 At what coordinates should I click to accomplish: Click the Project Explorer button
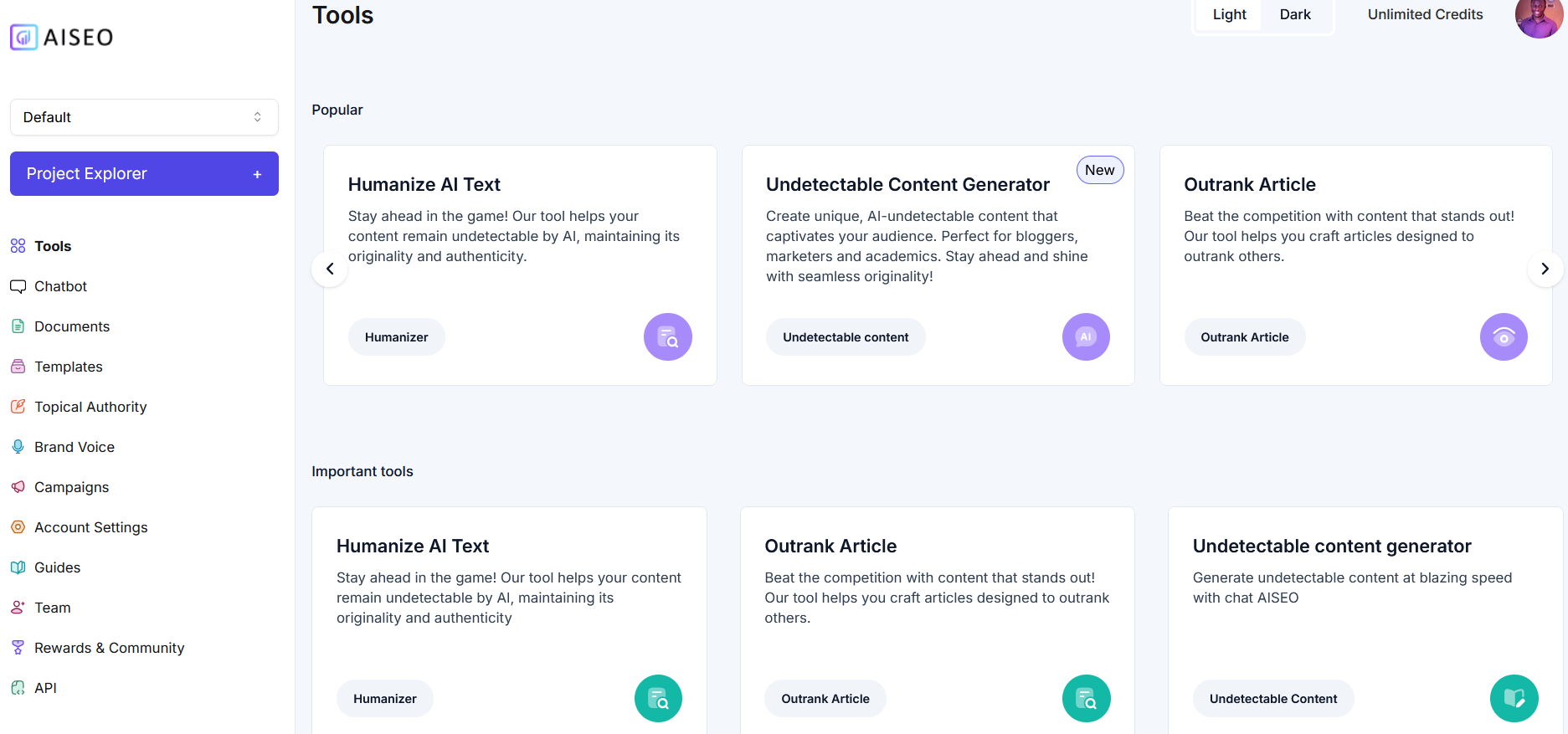click(144, 173)
